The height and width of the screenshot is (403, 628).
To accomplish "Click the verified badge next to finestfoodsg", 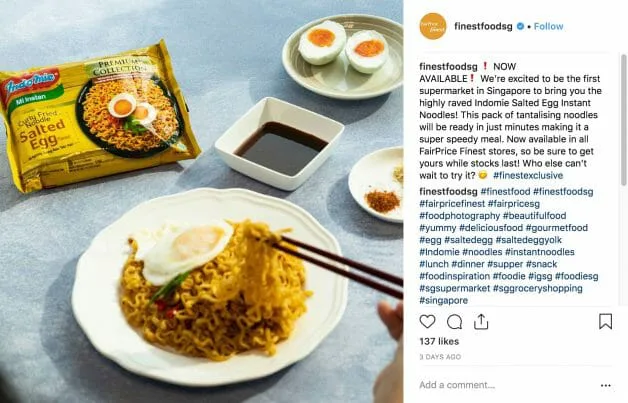I will coord(520,26).
